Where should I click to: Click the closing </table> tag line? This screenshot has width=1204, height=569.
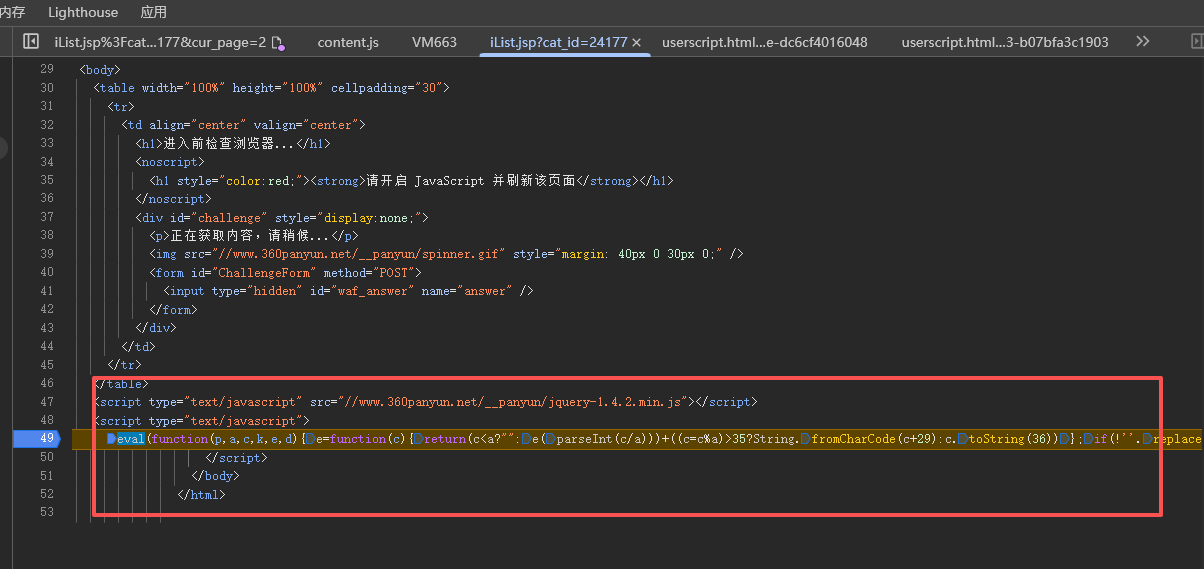(x=121, y=384)
